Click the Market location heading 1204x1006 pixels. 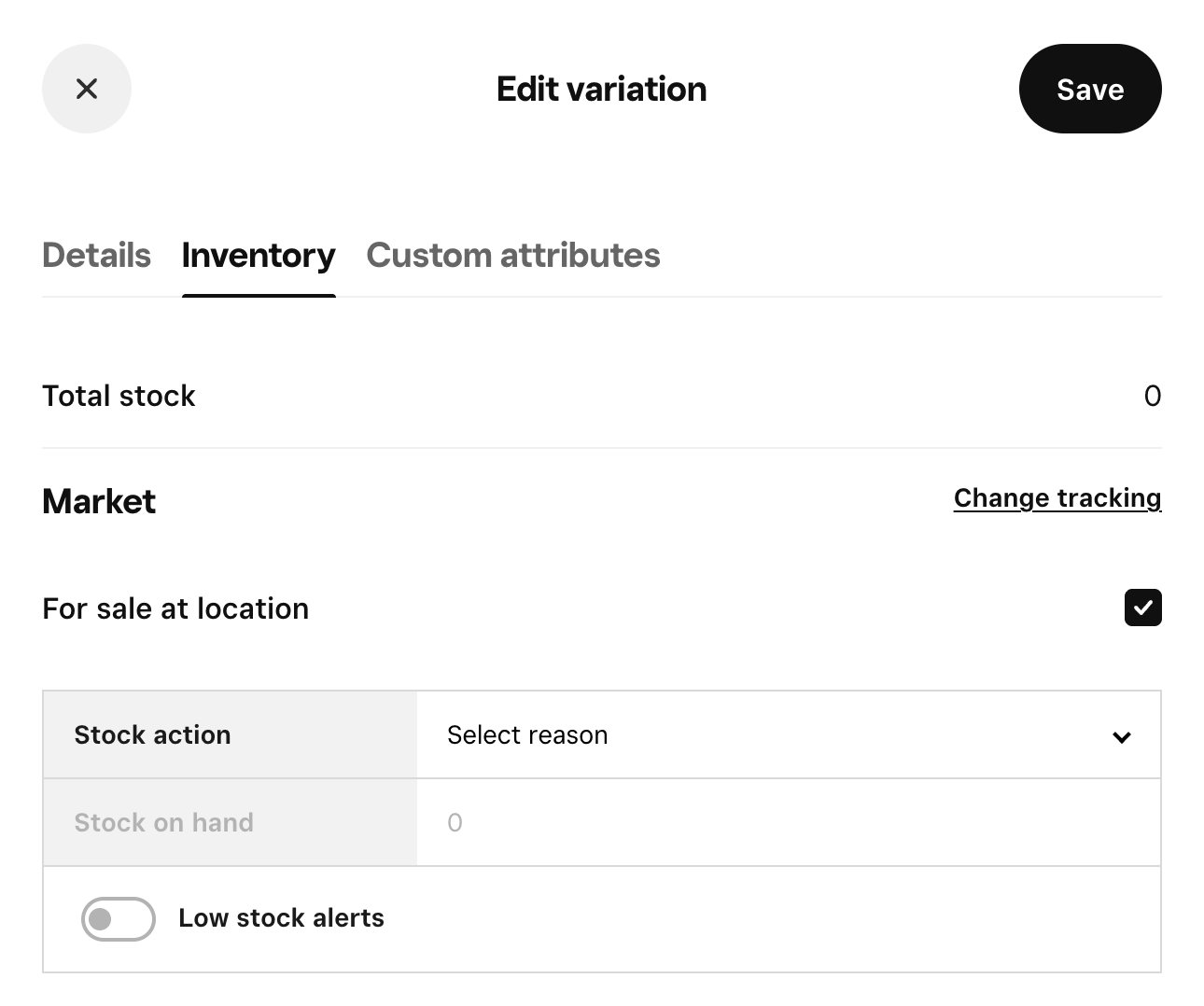(x=99, y=501)
